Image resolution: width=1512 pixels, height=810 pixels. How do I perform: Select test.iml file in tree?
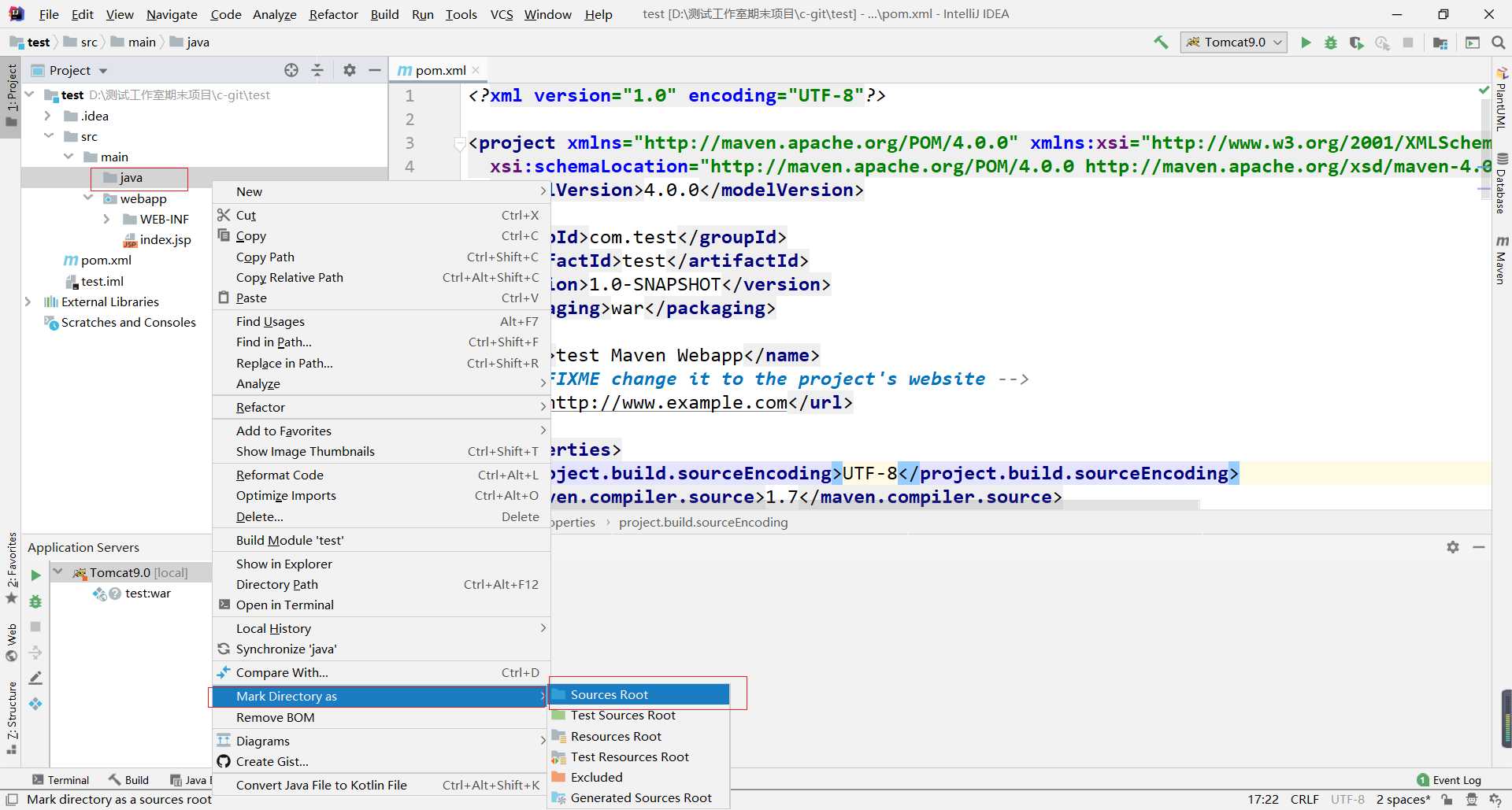click(94, 281)
